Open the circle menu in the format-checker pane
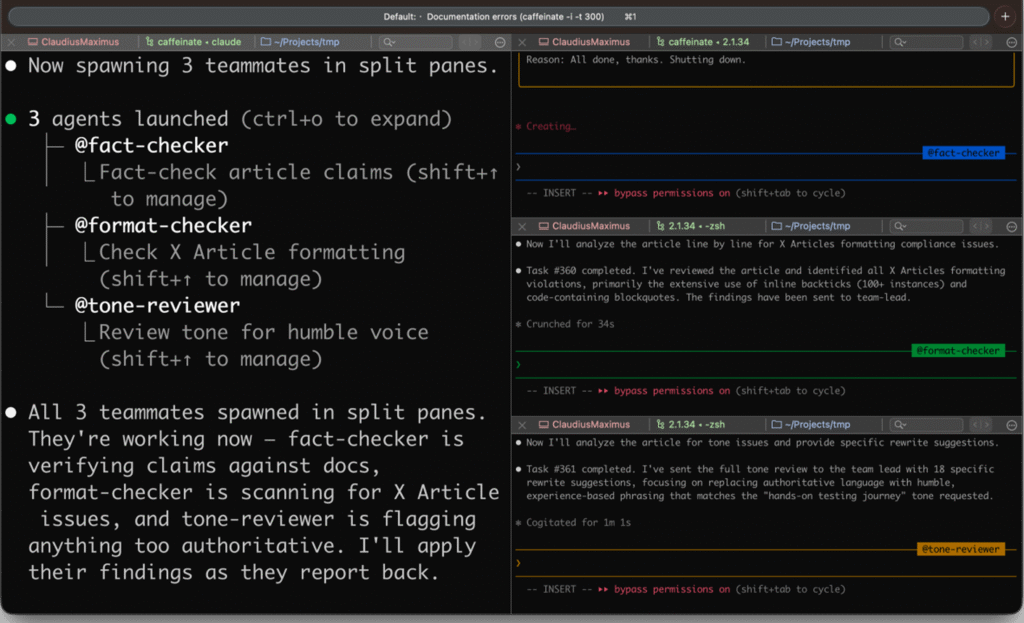The height and width of the screenshot is (623, 1024). tap(1012, 226)
